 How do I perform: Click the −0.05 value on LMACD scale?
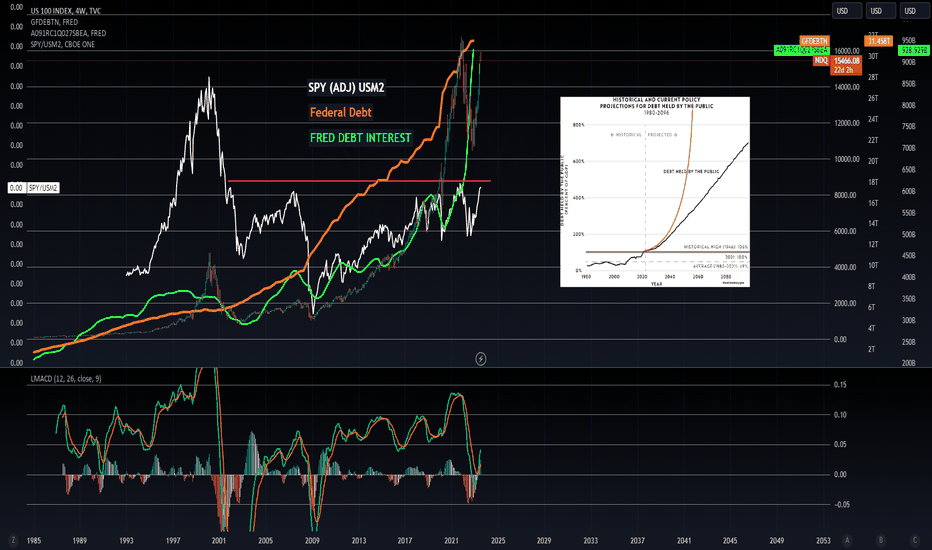click(841, 504)
